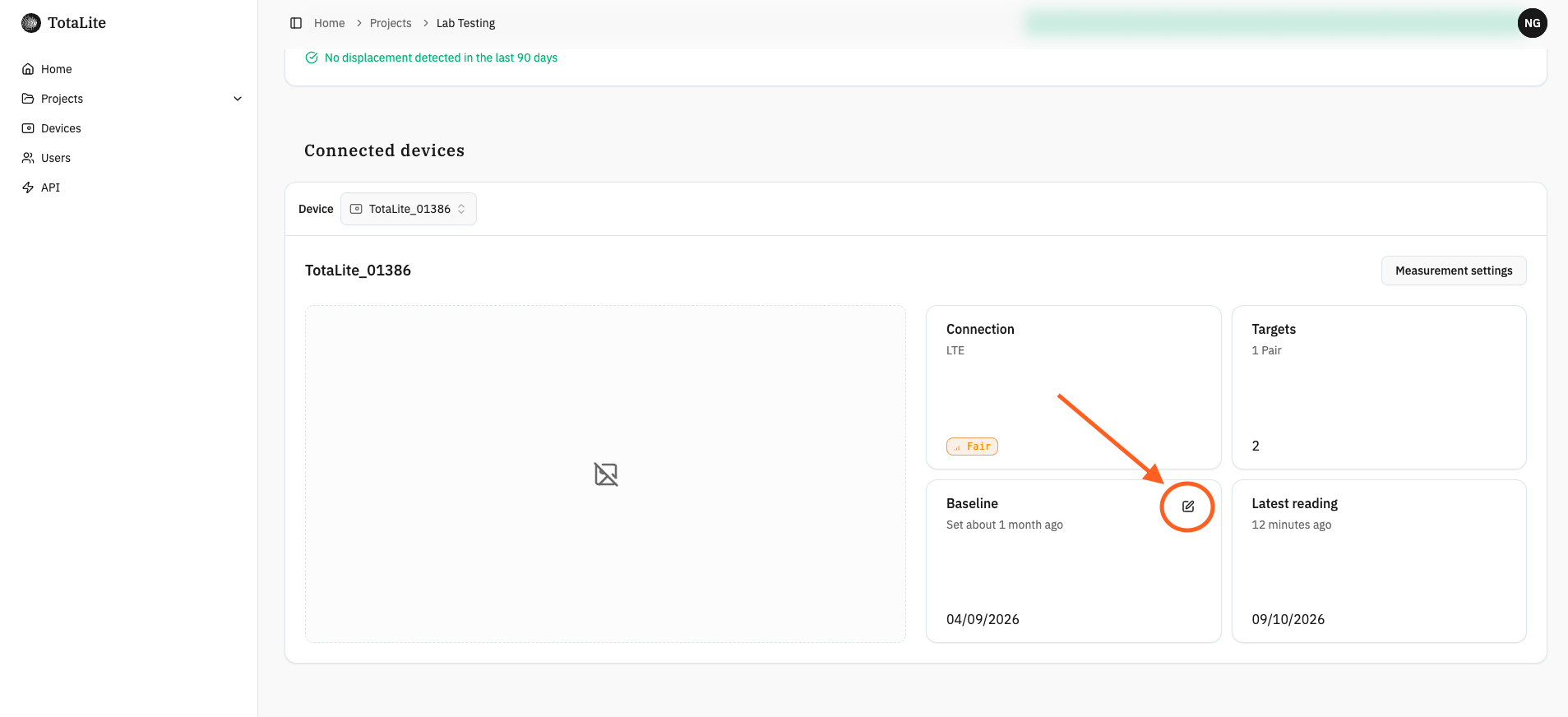Click the "12 minutes ago" text
This screenshot has height=717, width=1568.
point(1292,525)
